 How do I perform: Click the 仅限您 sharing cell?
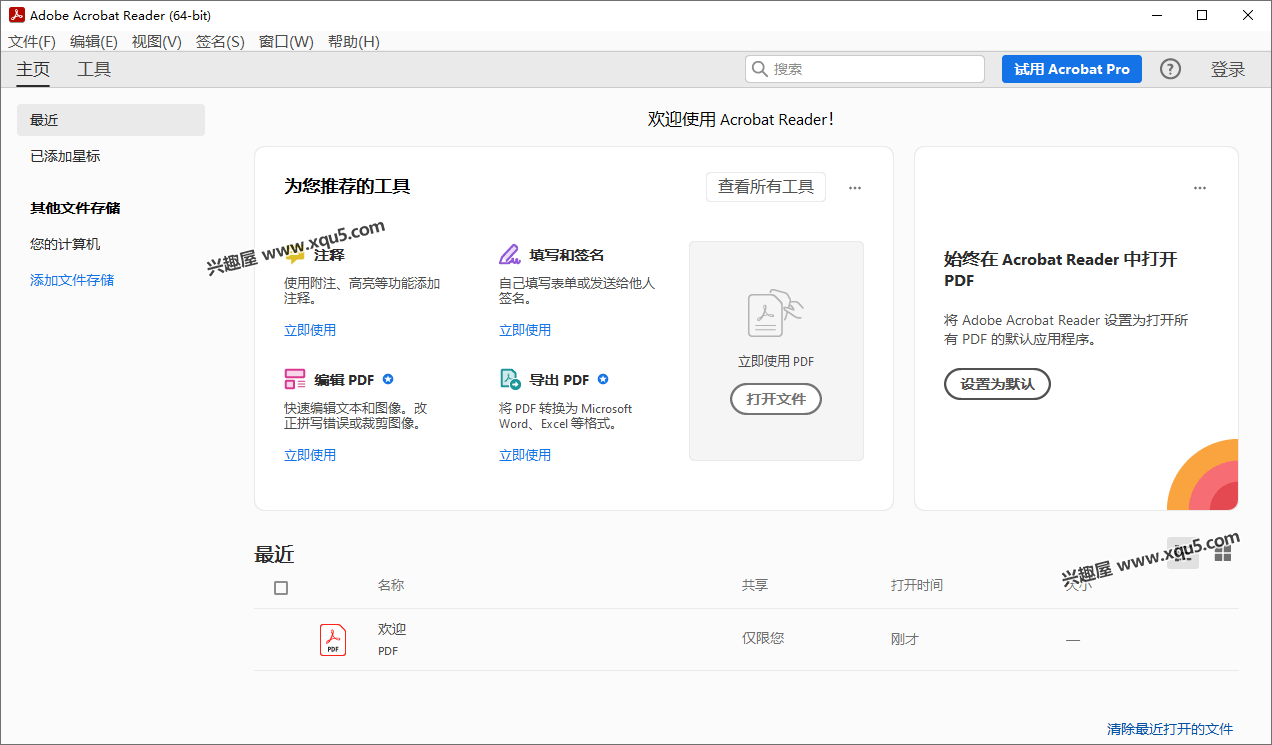pyautogui.click(x=763, y=638)
